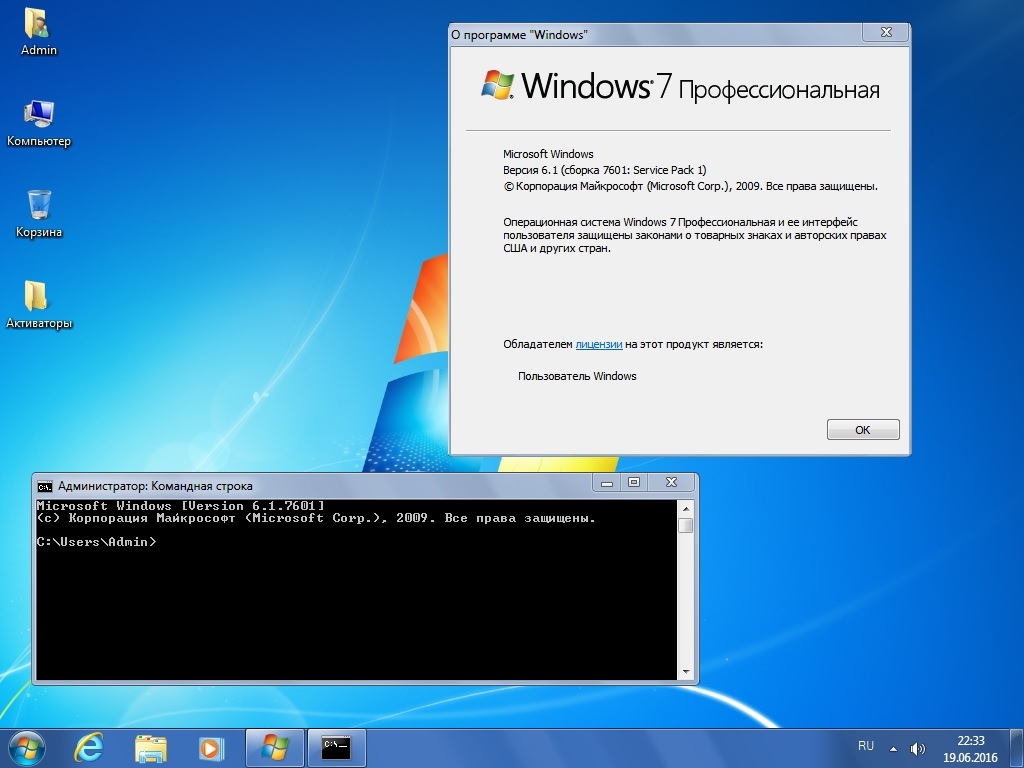Open the RU language selector

(x=866, y=746)
